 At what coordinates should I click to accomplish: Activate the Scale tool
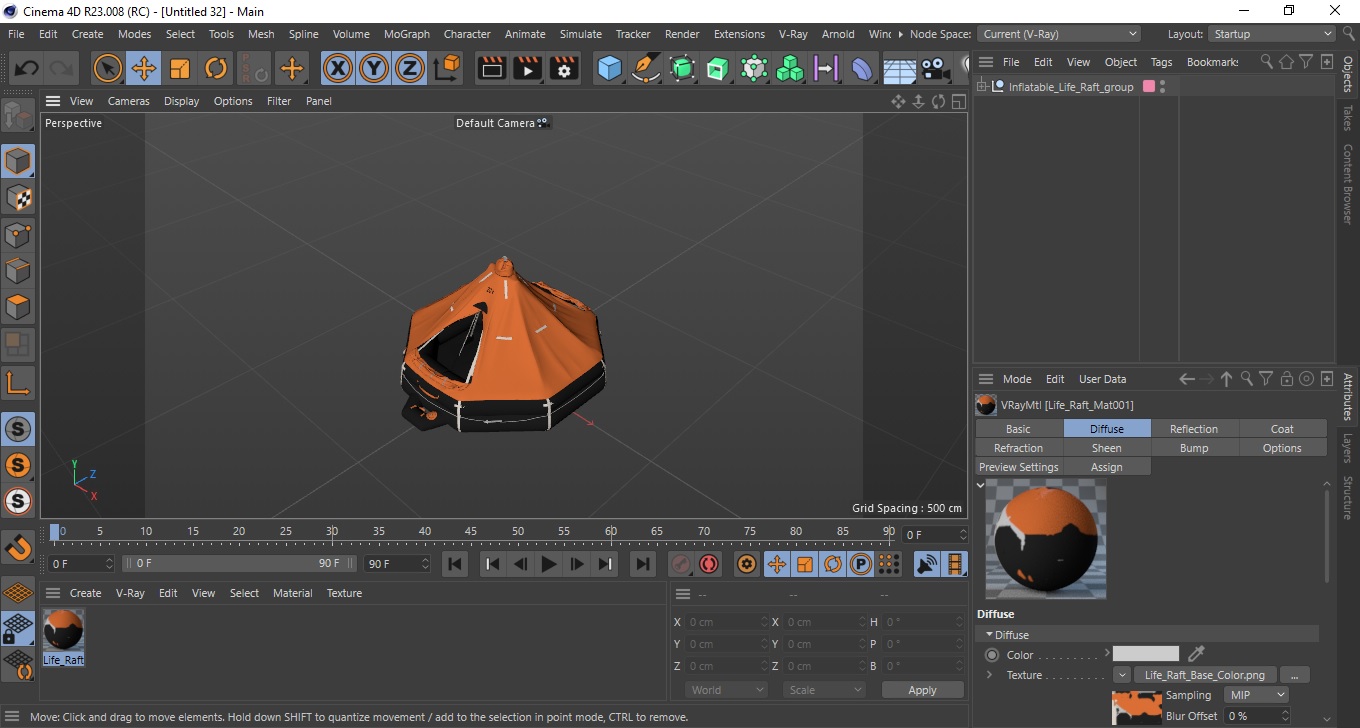(x=180, y=68)
